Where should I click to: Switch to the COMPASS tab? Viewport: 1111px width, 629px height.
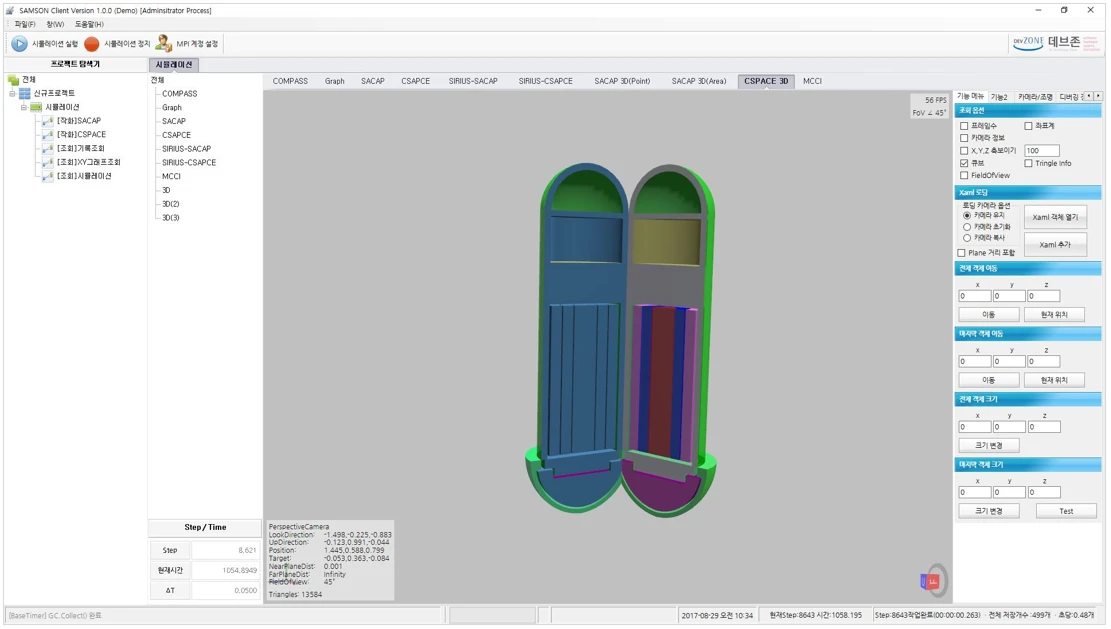pos(291,81)
